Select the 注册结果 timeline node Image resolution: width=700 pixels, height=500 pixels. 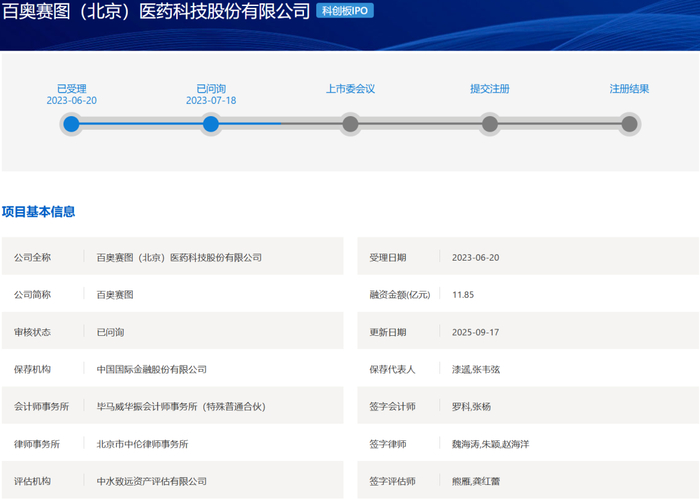click(x=629, y=124)
